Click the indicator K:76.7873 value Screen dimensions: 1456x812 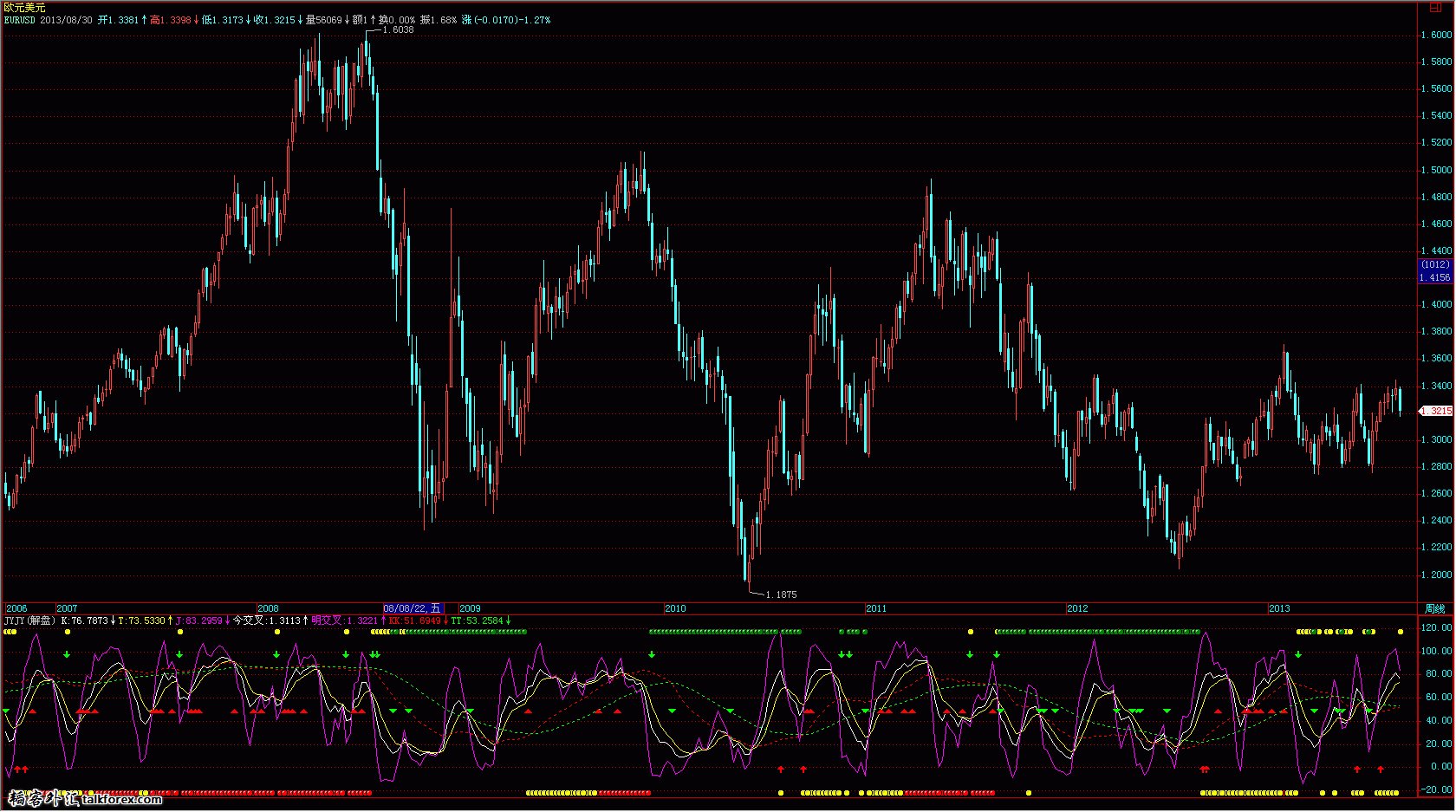(85, 620)
